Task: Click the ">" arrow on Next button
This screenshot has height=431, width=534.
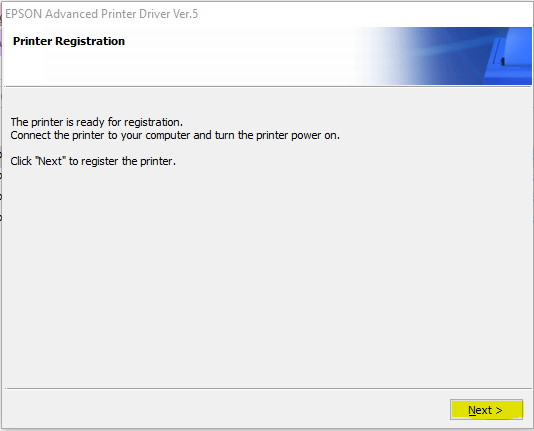Action: click(499, 411)
